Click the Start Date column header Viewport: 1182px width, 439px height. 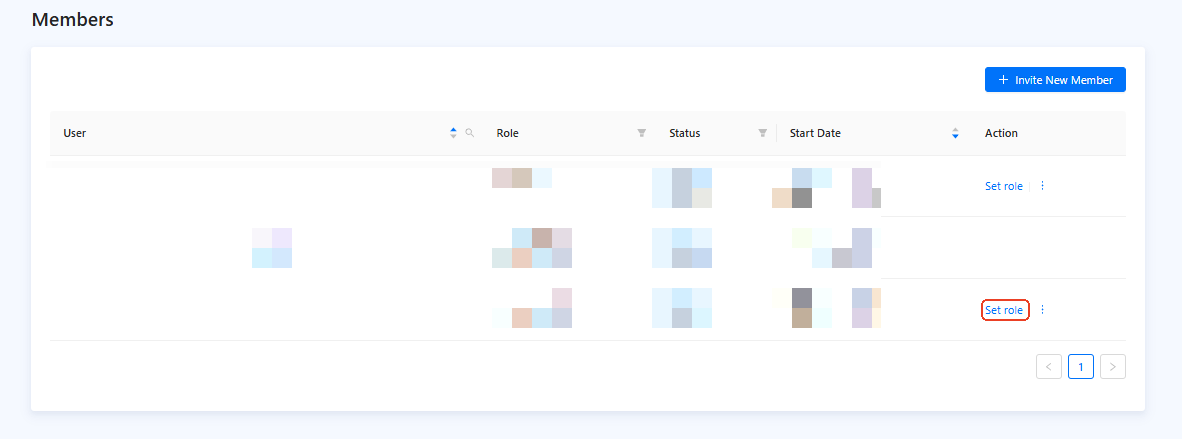[x=815, y=133]
